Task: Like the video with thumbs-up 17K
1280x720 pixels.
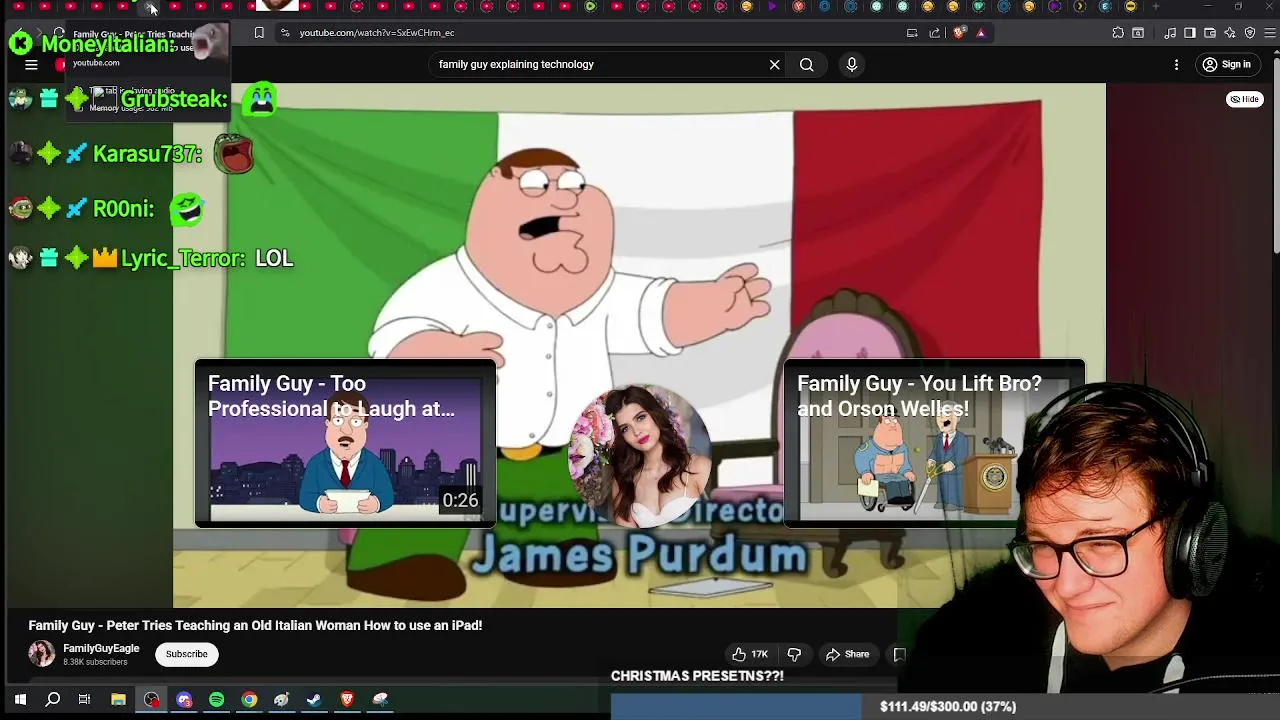Action: click(749, 654)
